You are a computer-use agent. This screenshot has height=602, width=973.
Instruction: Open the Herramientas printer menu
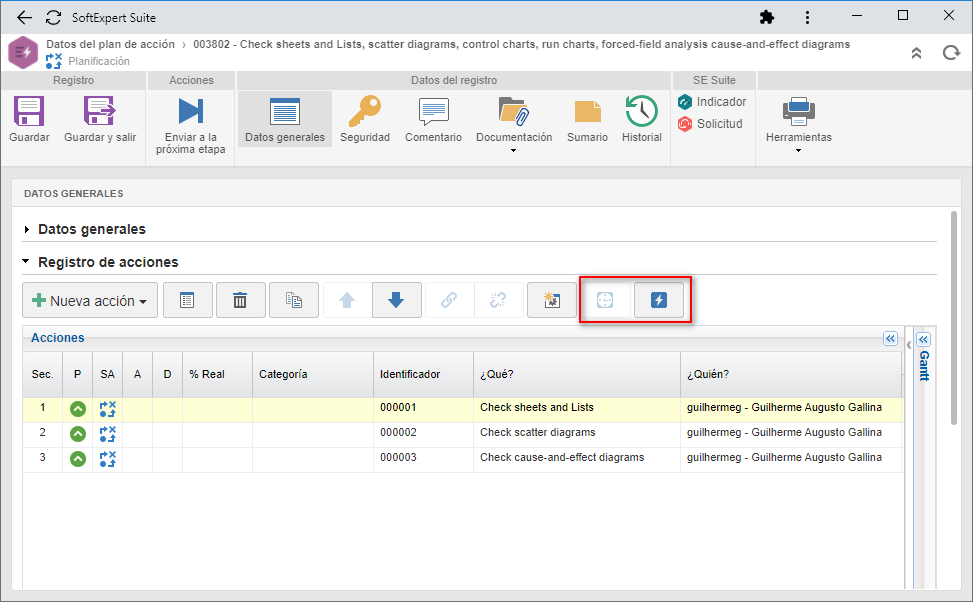(799, 123)
